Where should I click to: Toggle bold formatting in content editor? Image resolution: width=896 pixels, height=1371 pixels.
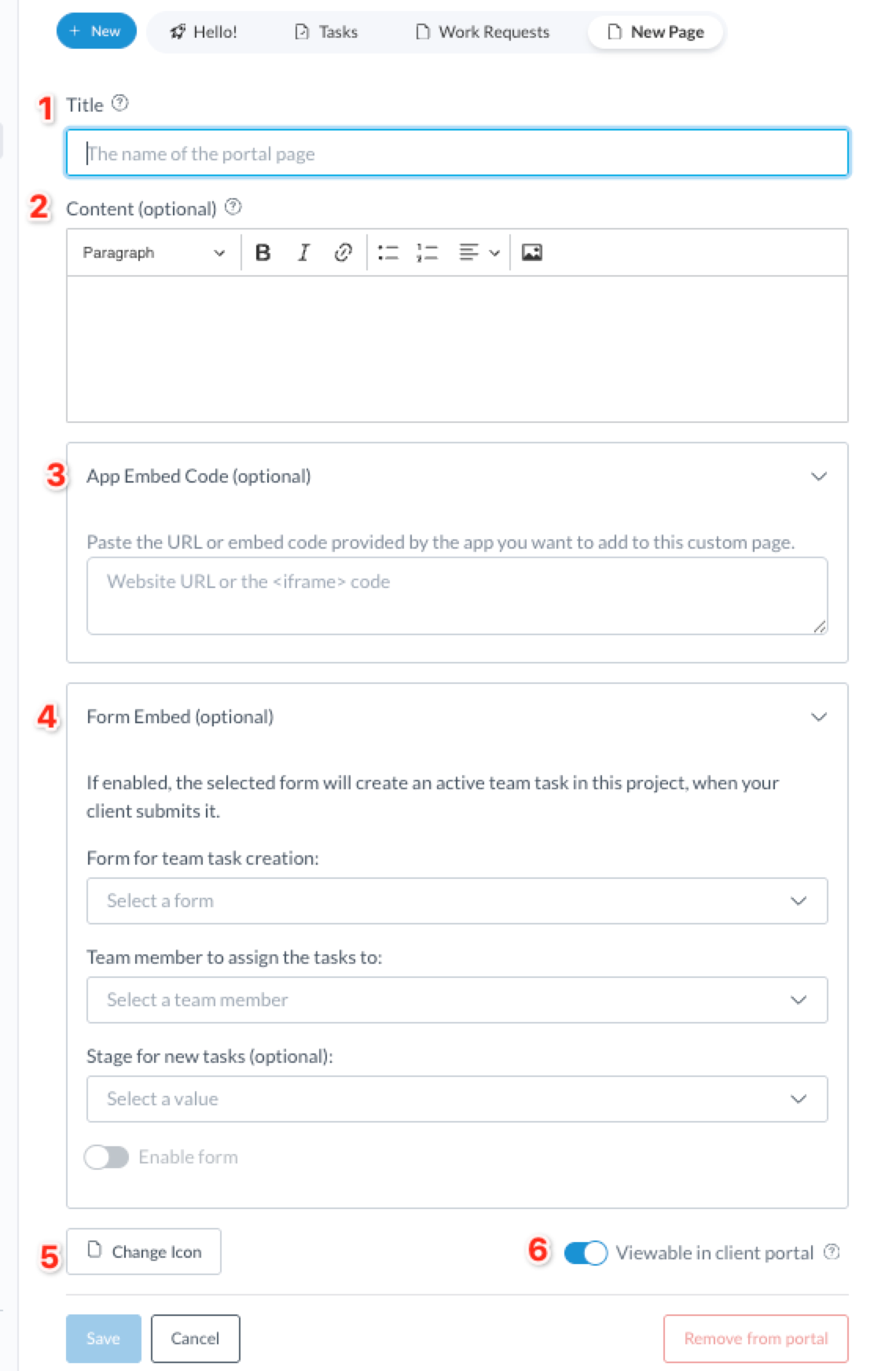pyautogui.click(x=263, y=252)
